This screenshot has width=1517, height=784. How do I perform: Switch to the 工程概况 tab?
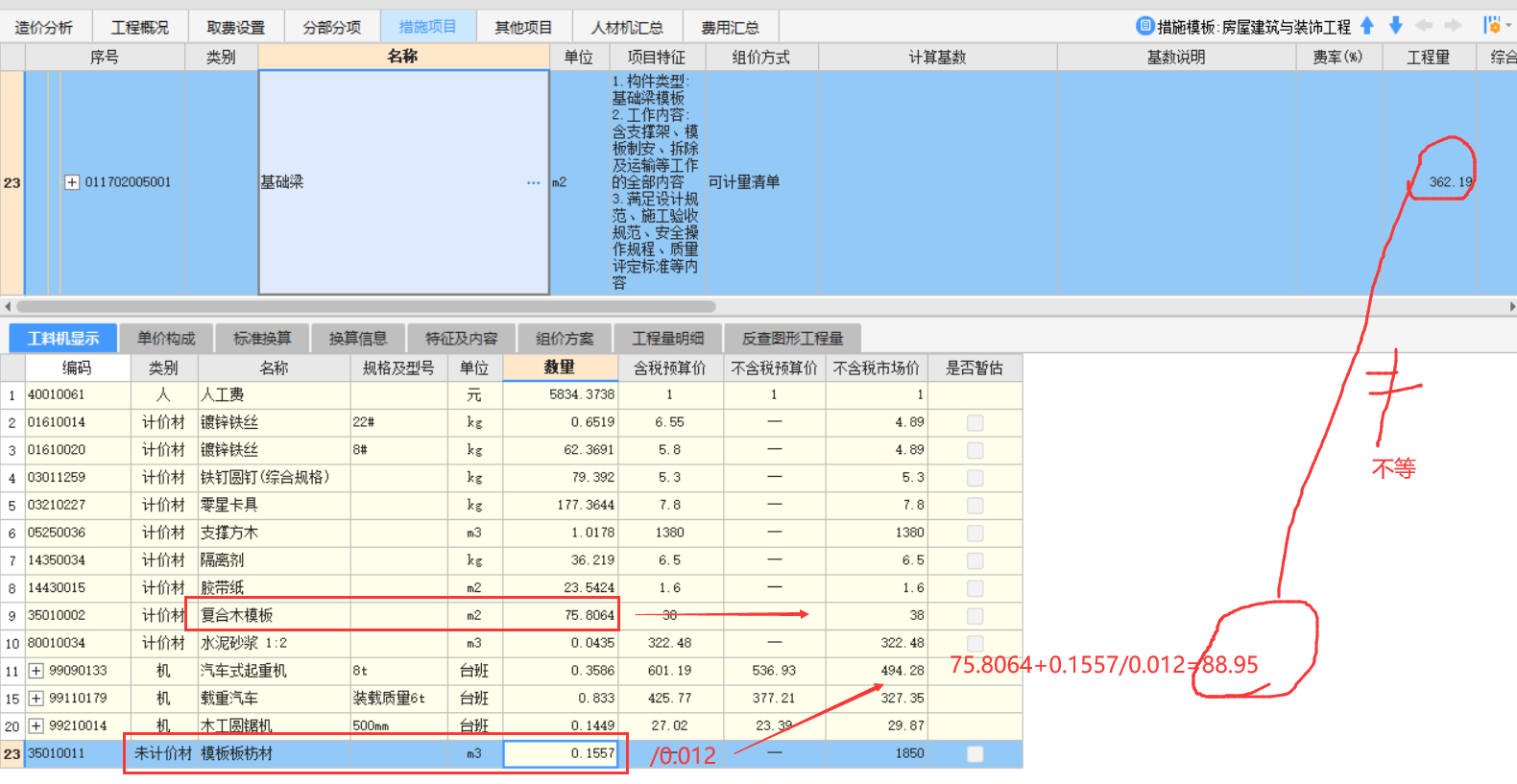pyautogui.click(x=140, y=28)
